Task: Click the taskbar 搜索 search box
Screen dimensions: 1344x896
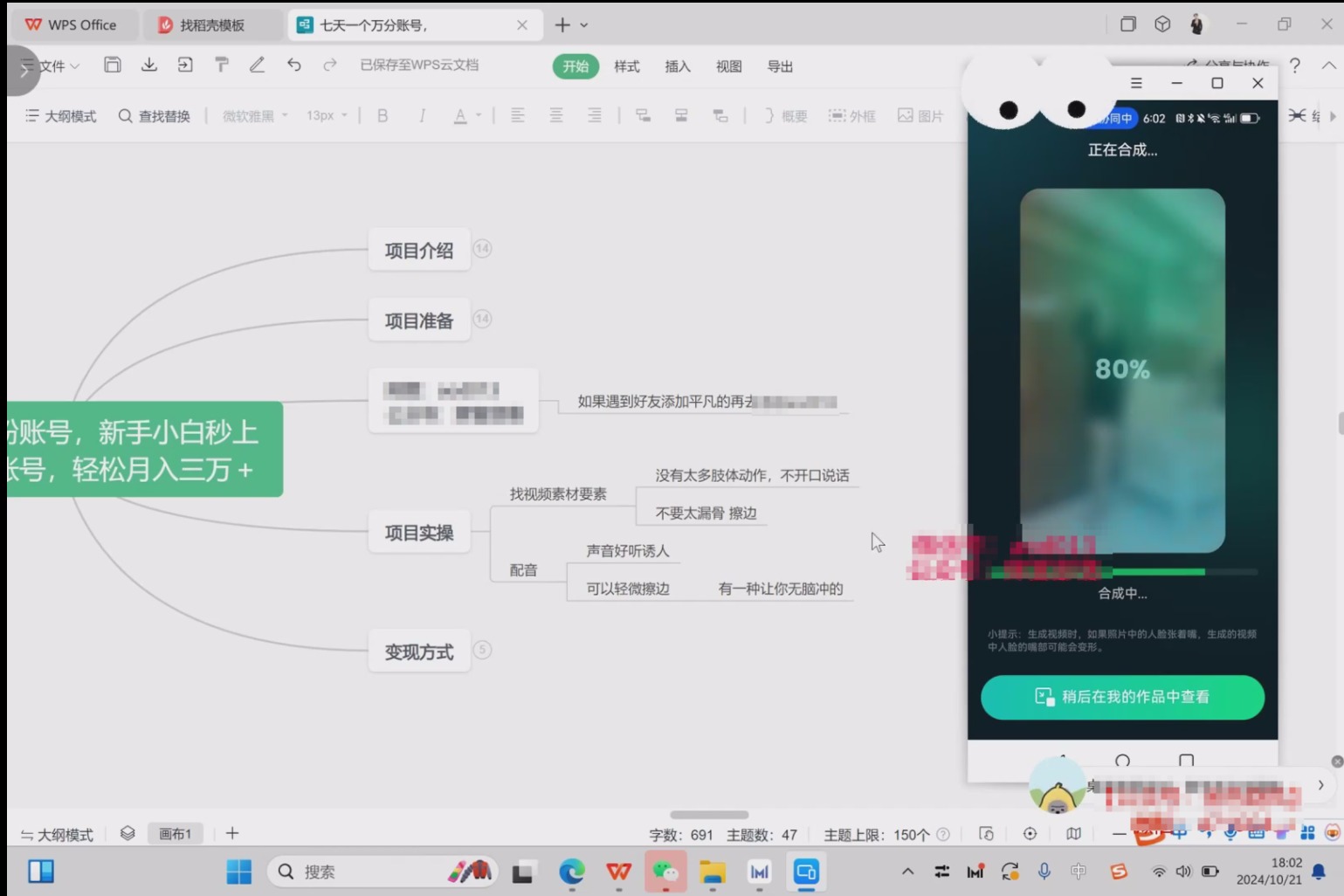Action: [x=383, y=872]
